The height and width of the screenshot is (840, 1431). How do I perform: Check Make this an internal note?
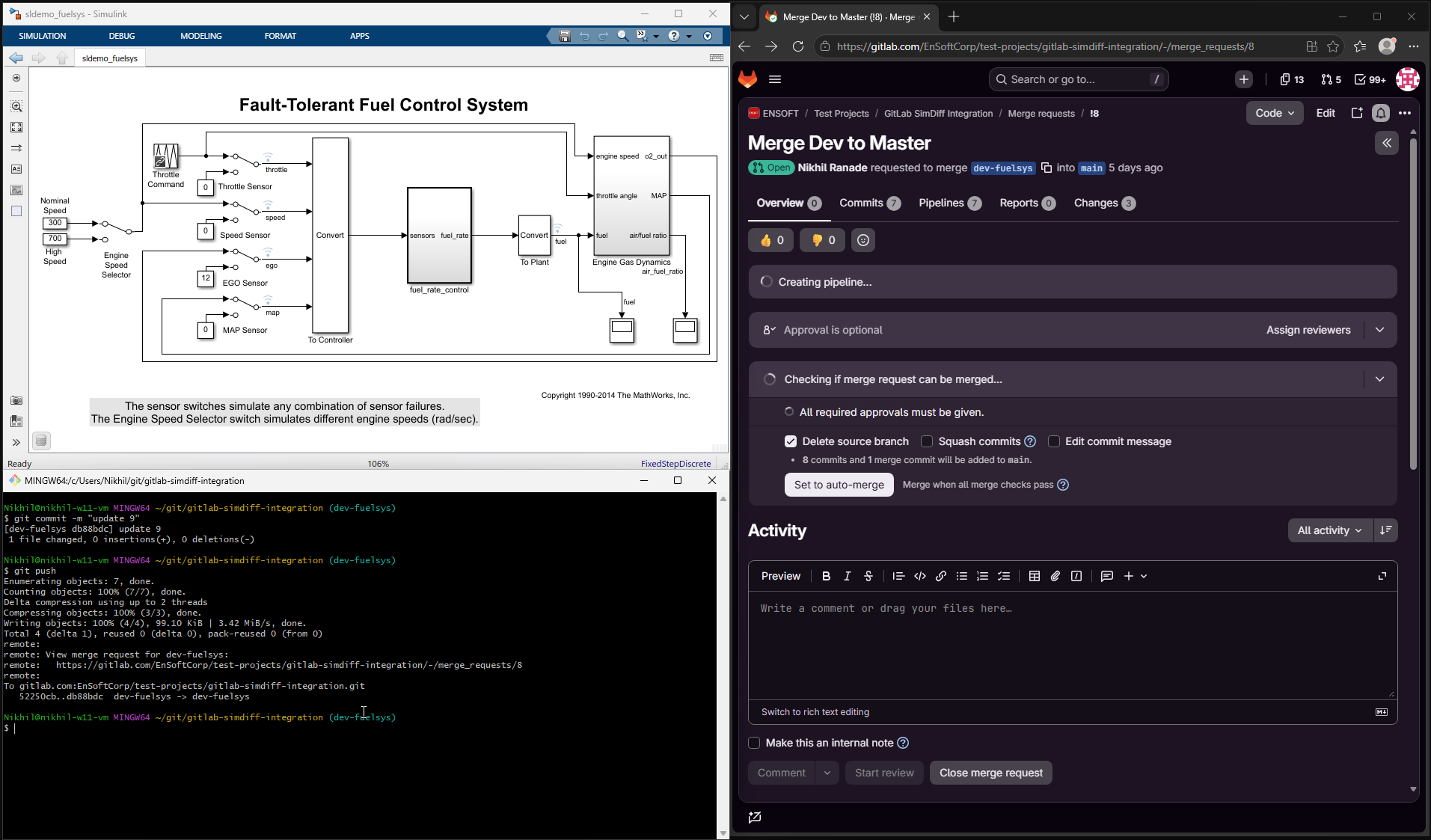(754, 743)
